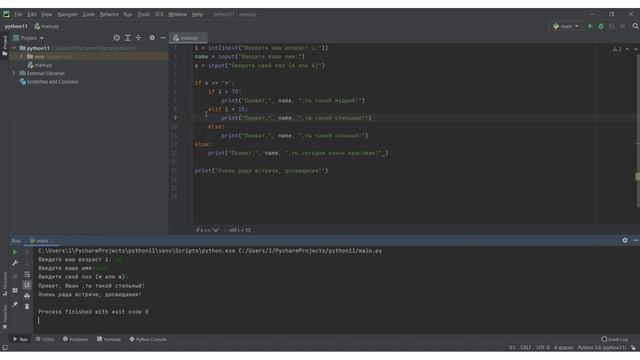The height and width of the screenshot is (360, 640).
Task: Open the Project view type dropdown
Action: click(28, 38)
